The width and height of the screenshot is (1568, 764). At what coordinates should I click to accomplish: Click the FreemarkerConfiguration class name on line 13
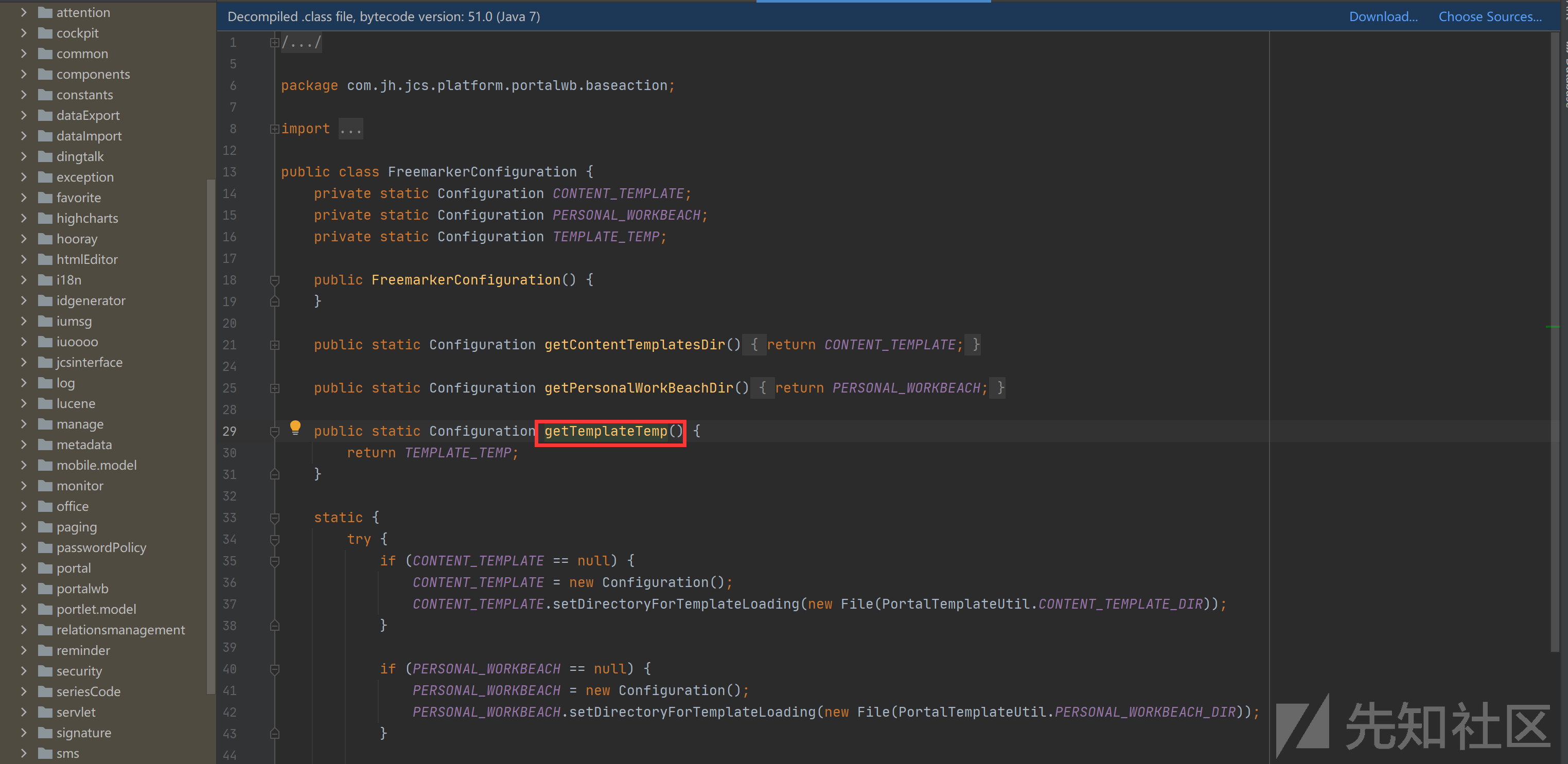point(482,172)
